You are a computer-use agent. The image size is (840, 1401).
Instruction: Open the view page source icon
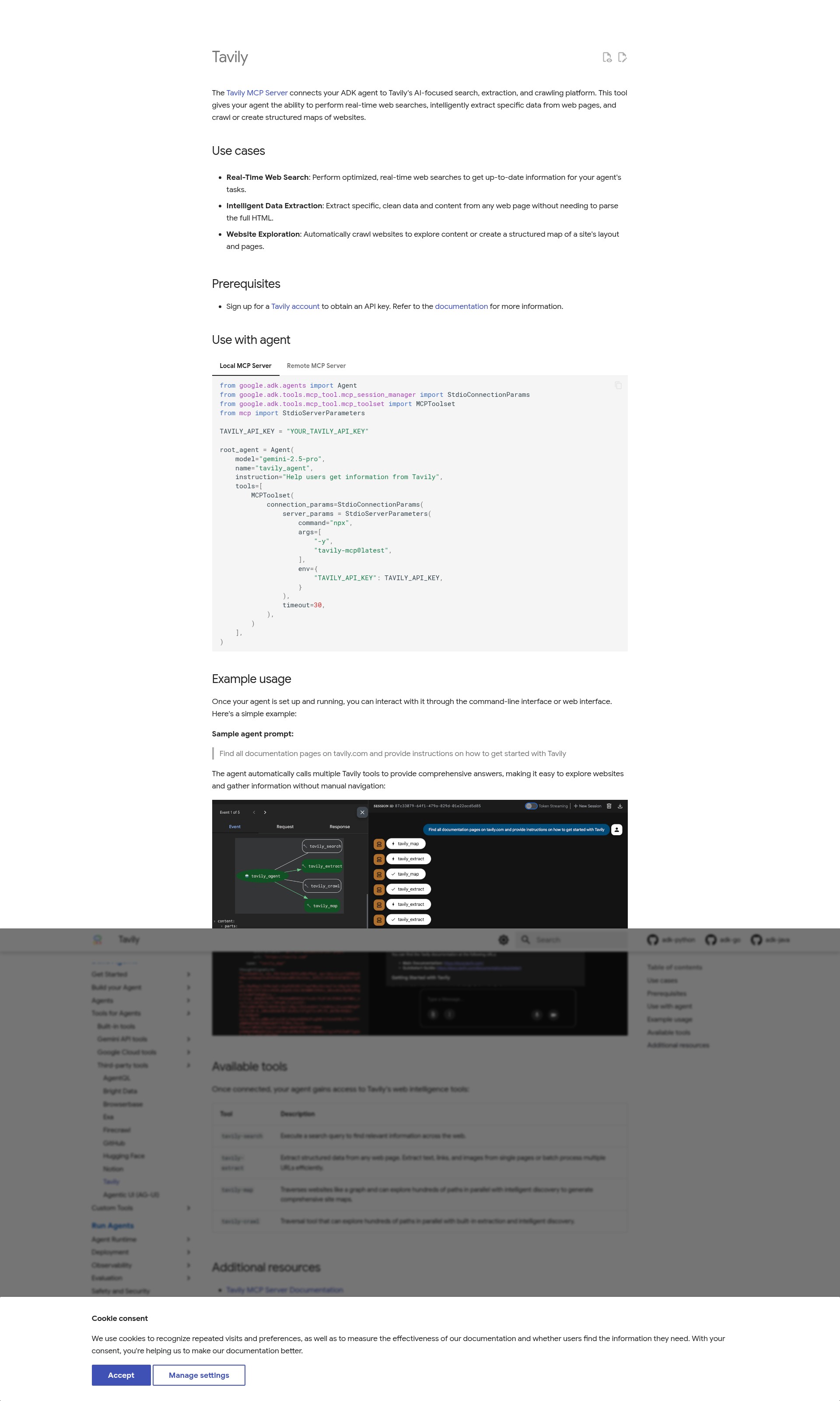coord(607,57)
